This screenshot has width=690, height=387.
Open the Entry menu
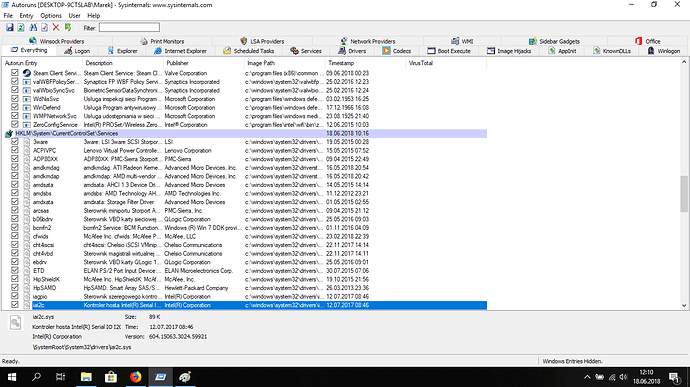coord(26,15)
